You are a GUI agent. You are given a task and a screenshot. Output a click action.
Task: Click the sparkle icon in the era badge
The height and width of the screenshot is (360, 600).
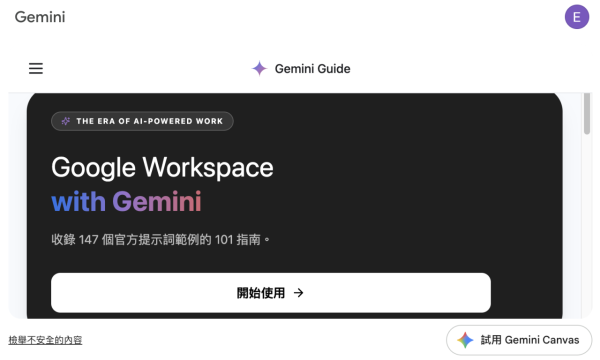tap(66, 121)
